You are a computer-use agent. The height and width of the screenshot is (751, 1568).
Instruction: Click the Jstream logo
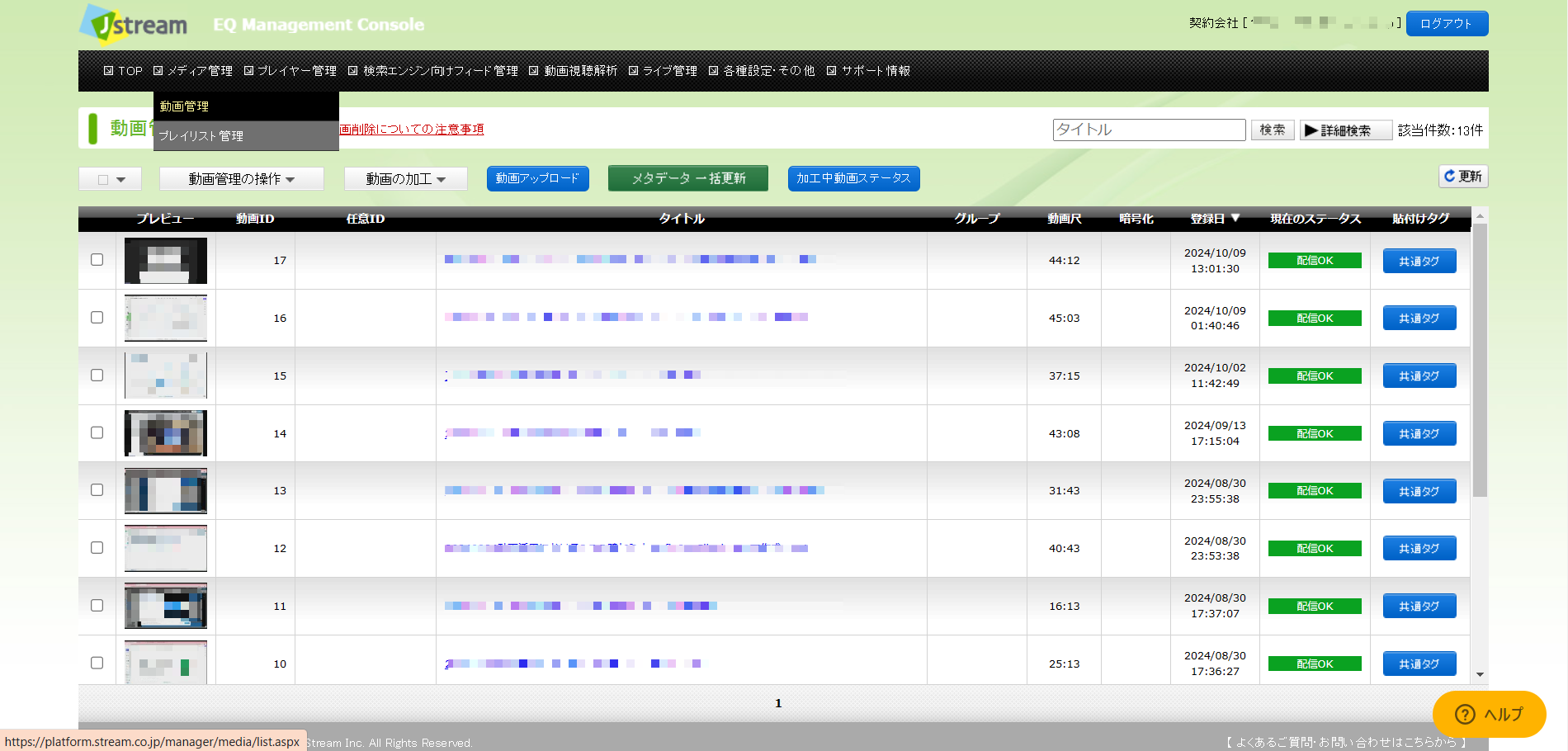(134, 25)
